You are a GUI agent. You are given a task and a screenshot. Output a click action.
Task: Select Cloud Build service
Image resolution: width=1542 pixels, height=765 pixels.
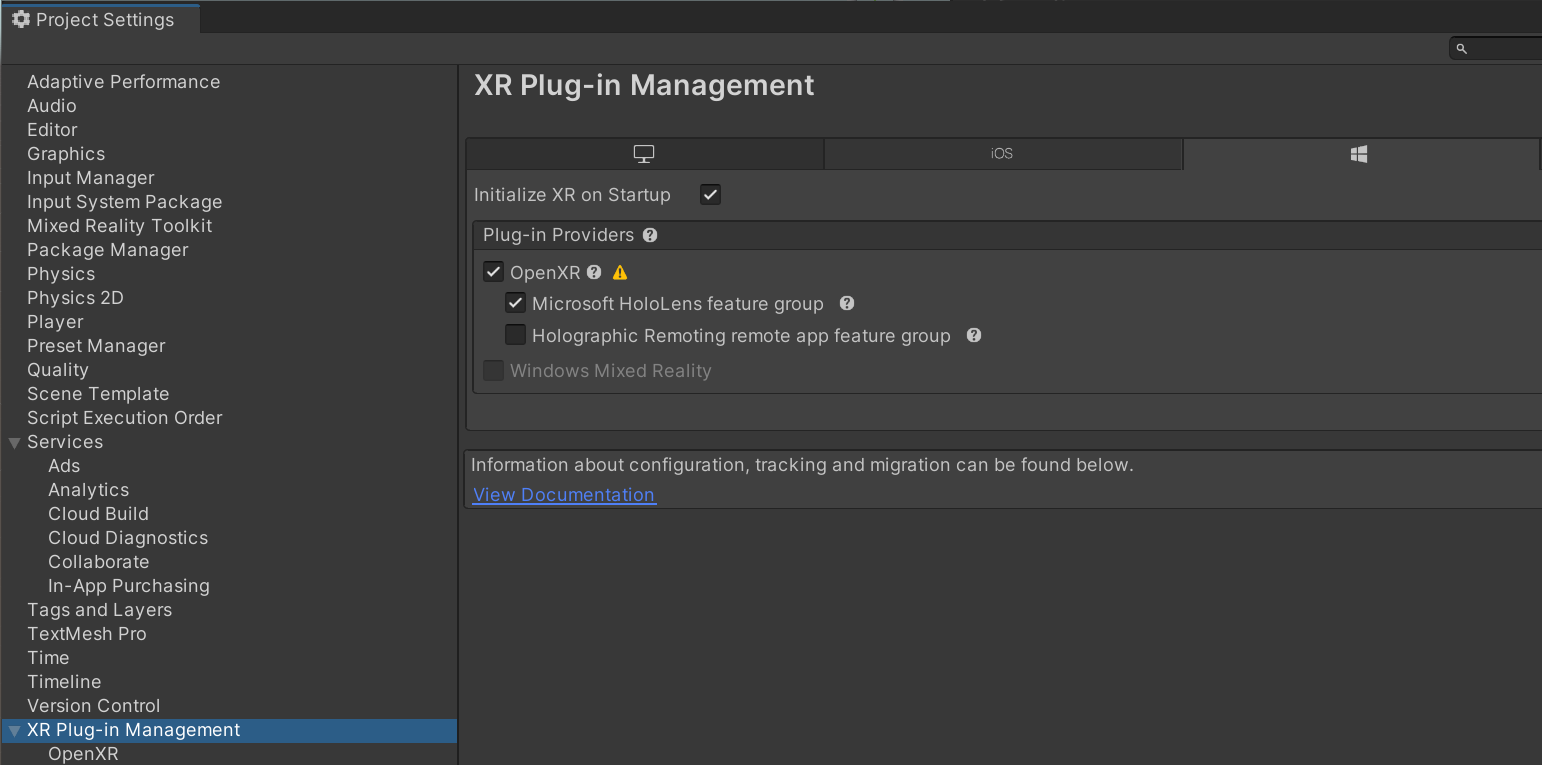click(x=98, y=514)
